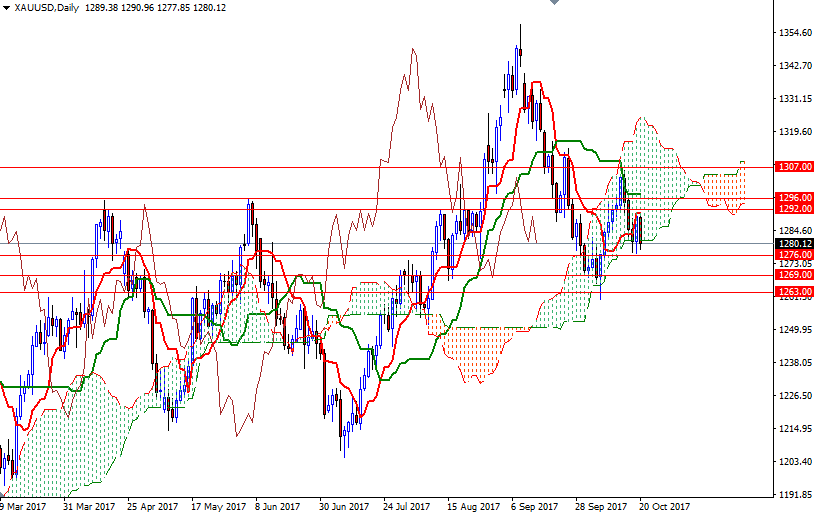The height and width of the screenshot is (514, 814).
Task: Click the 20 Oct 2017 date label
Action: coord(665,506)
